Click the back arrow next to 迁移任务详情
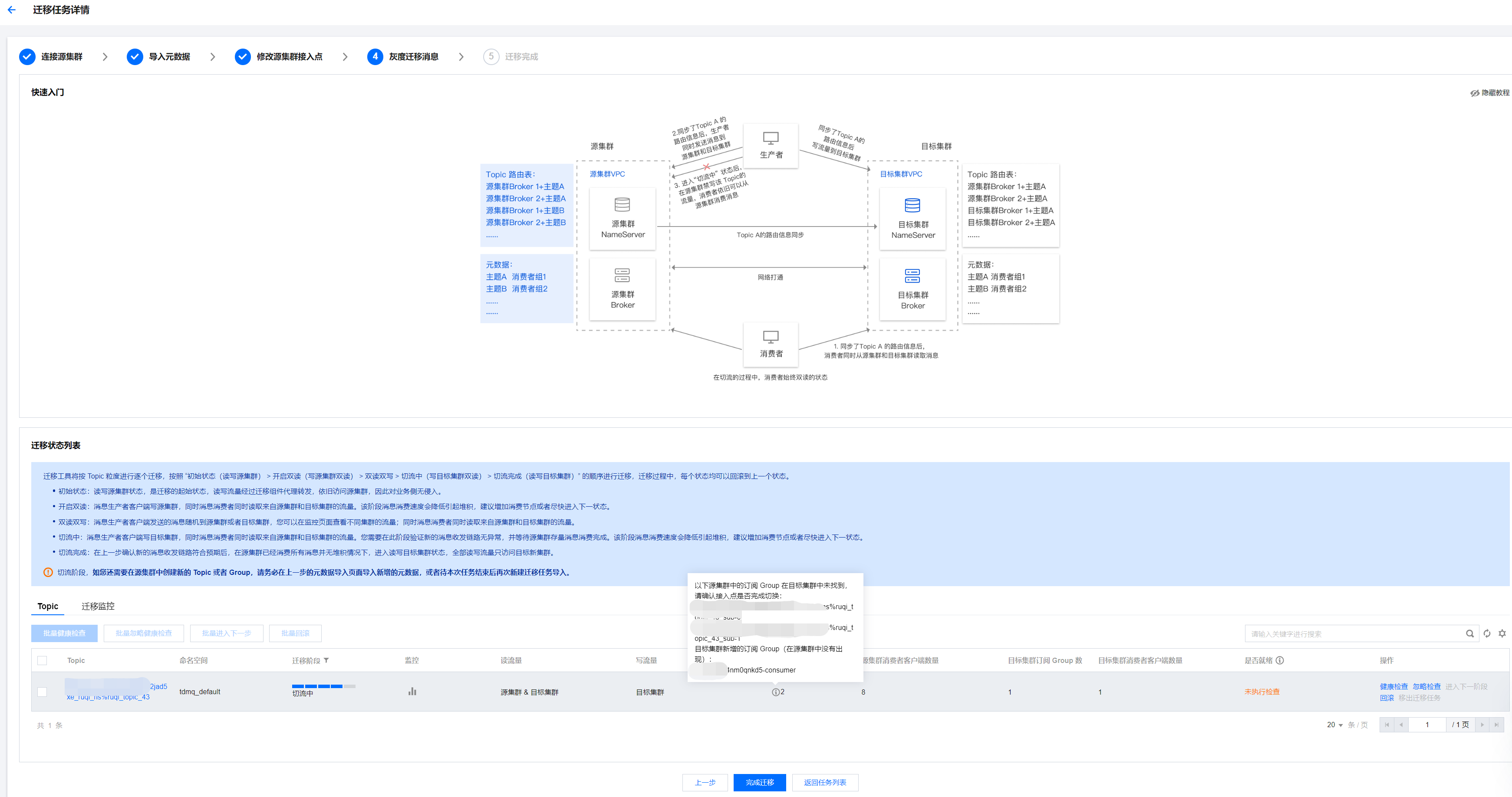1512x797 pixels. (12, 10)
